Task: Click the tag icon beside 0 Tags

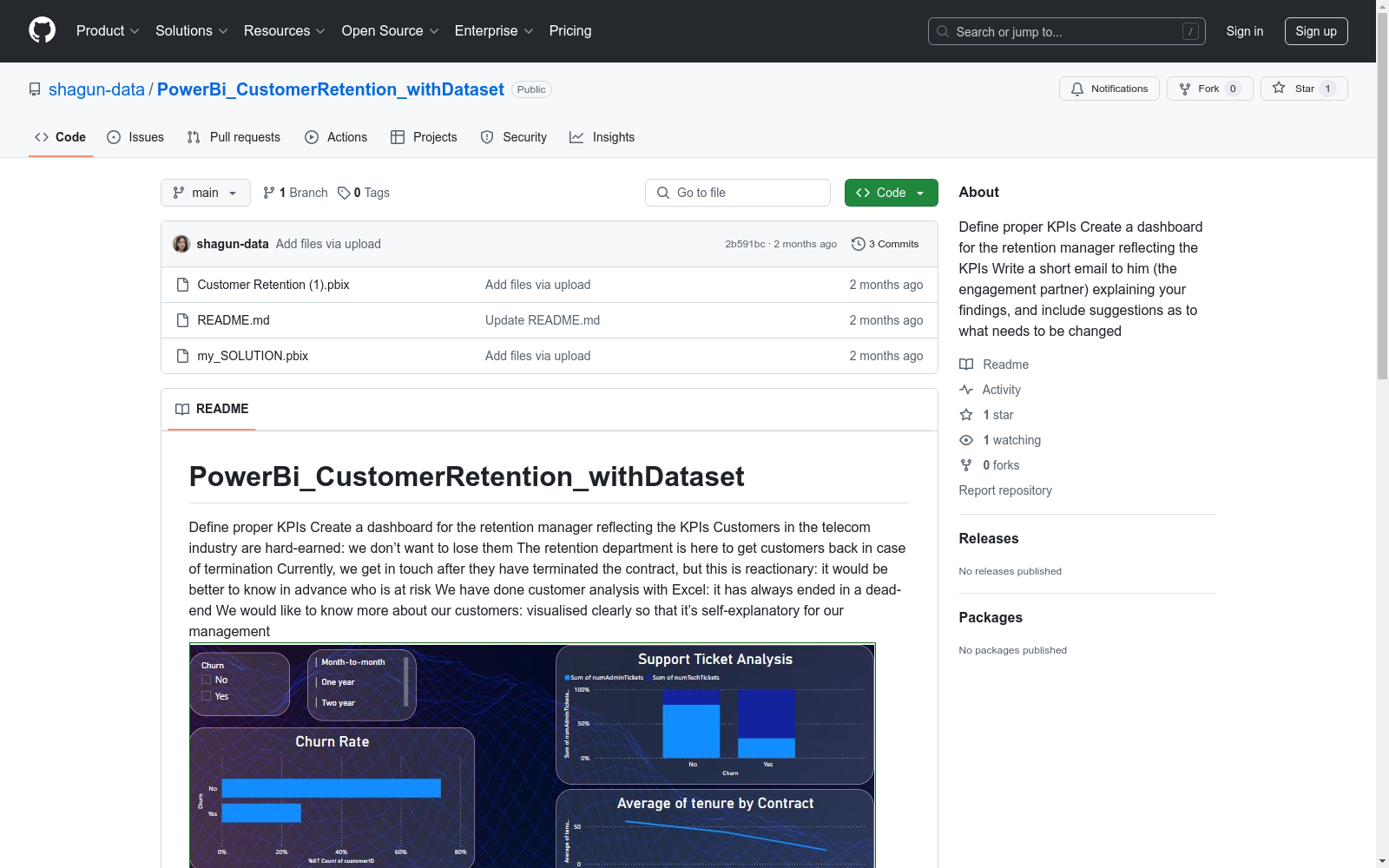Action: [344, 193]
